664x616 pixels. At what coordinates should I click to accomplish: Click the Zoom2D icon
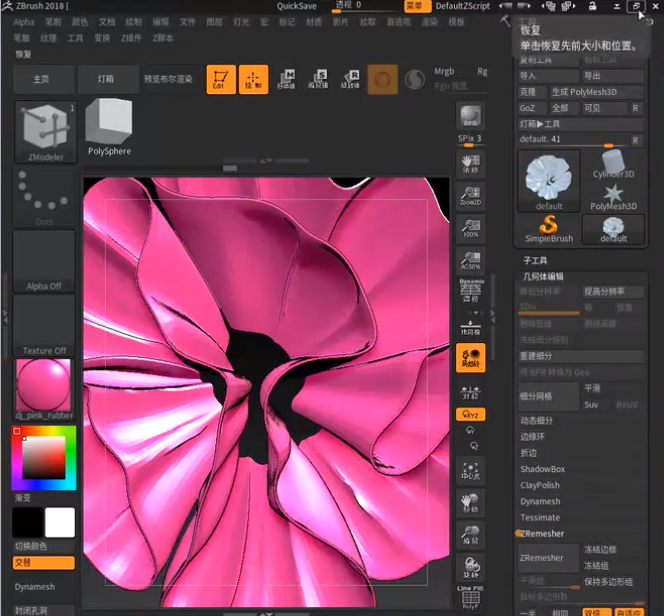pos(470,196)
